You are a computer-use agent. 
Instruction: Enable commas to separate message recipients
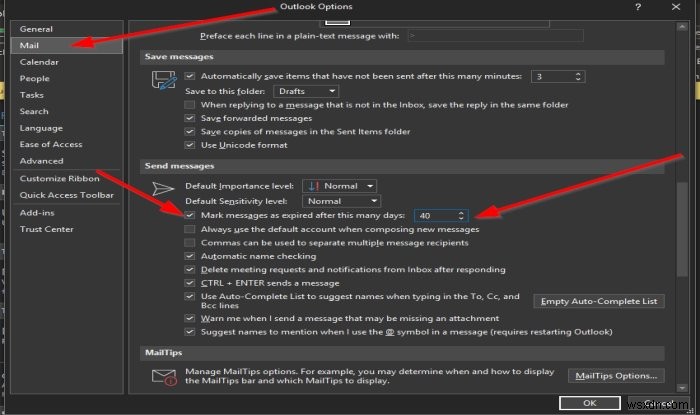[190, 243]
